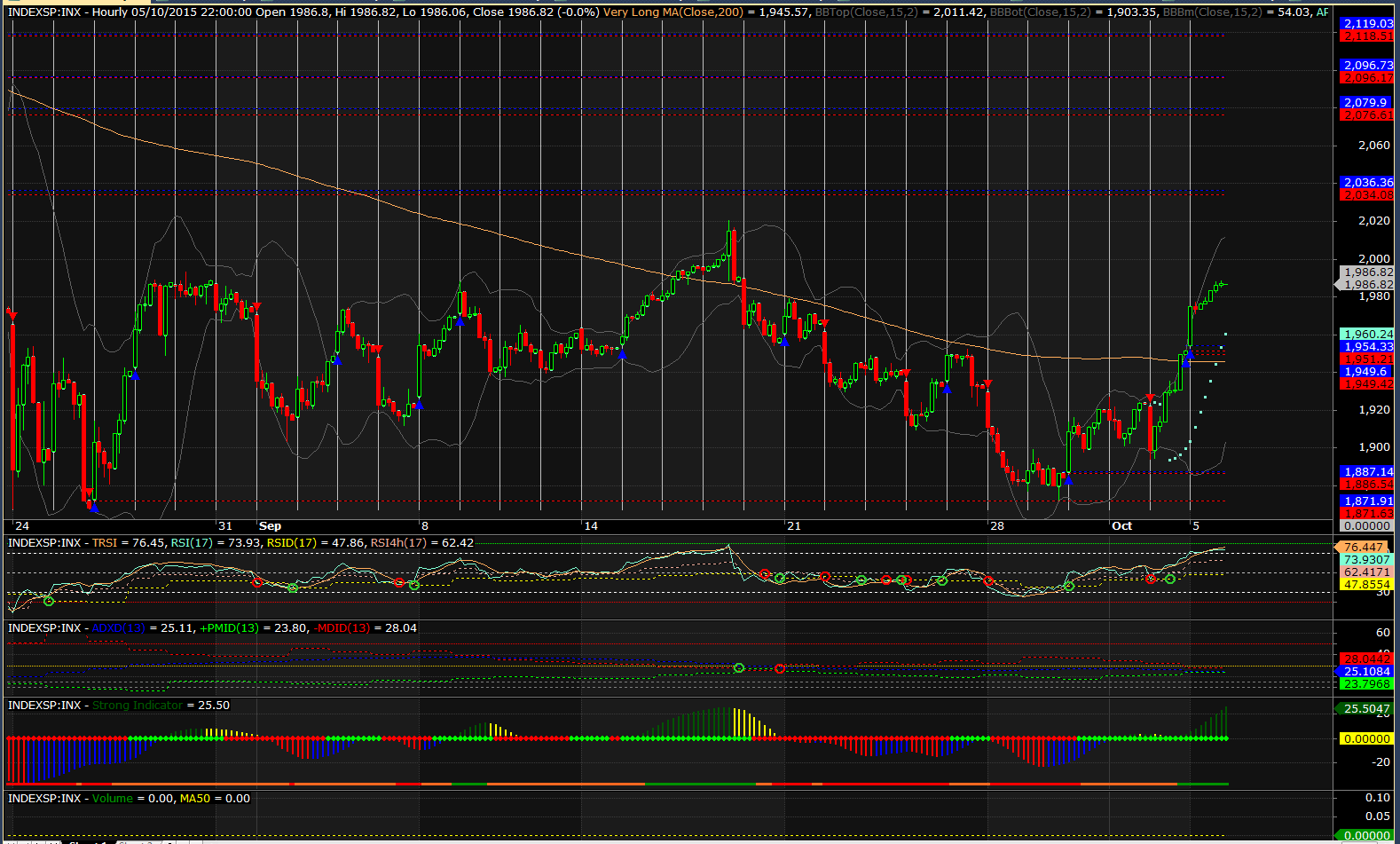
Task: Select the MA50 = 0.00 label
Action: (215, 799)
